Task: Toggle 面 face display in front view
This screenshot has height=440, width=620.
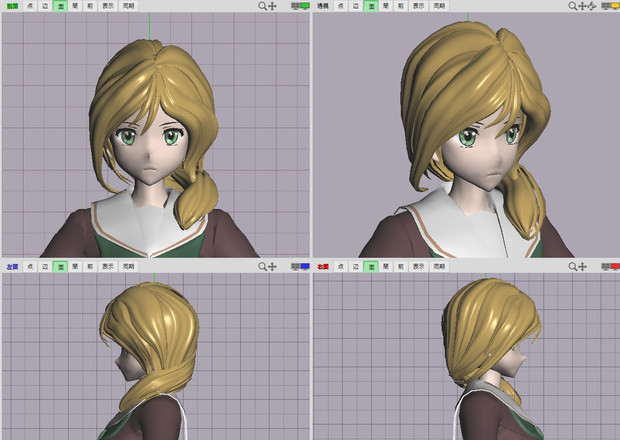Action: pos(60,6)
